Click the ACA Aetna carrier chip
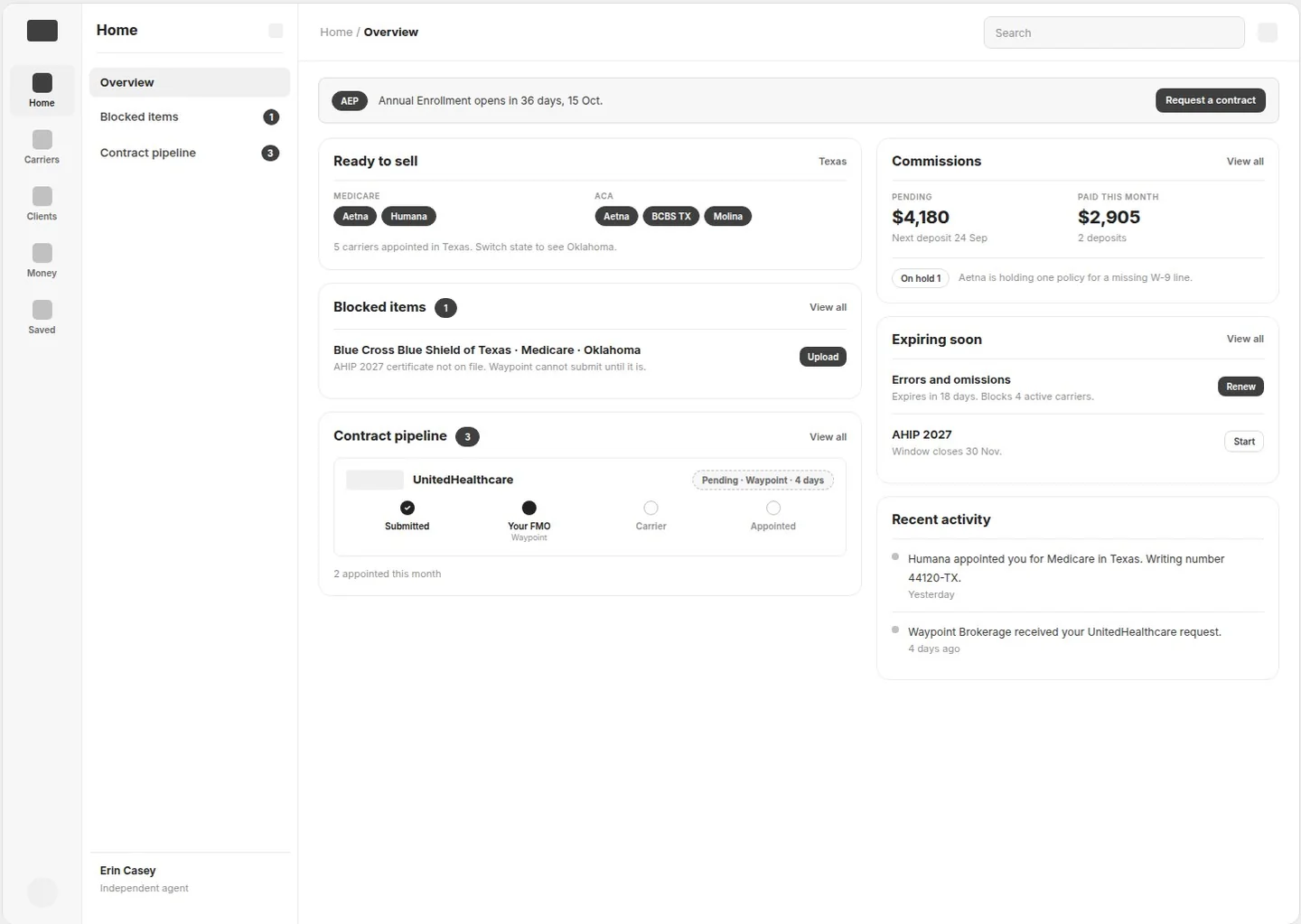This screenshot has height=924, width=1301. [x=616, y=216]
